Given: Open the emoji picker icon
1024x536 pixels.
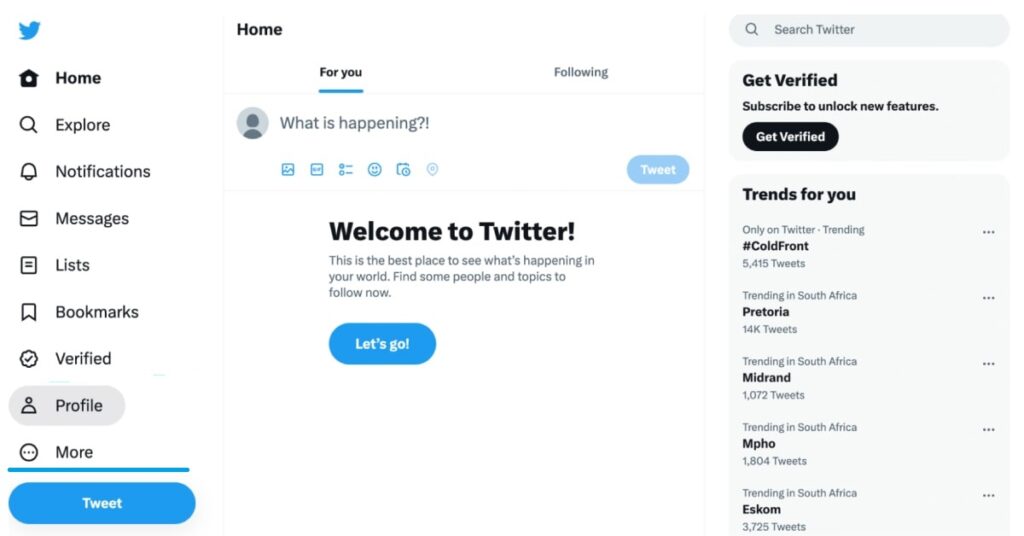Looking at the screenshot, I should (374, 170).
